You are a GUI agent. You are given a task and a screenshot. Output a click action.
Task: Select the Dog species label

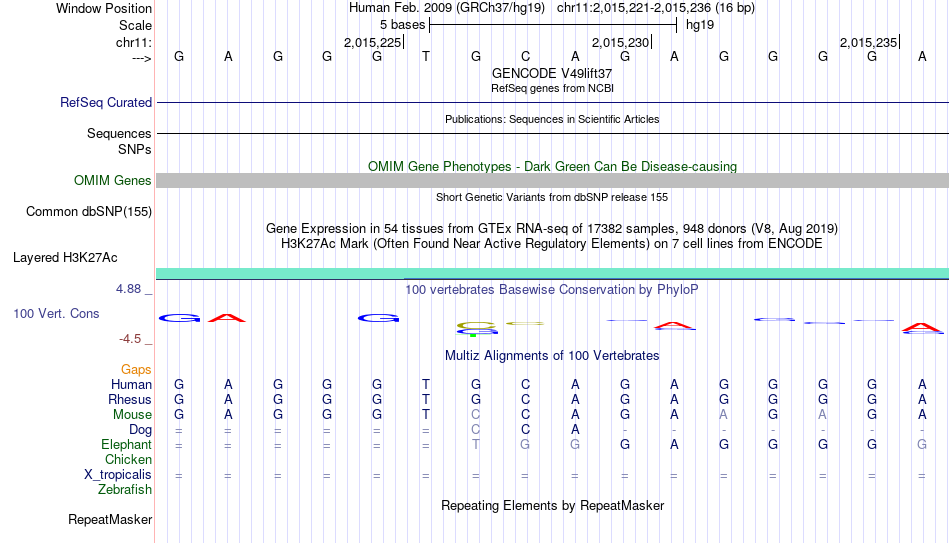(x=140, y=430)
